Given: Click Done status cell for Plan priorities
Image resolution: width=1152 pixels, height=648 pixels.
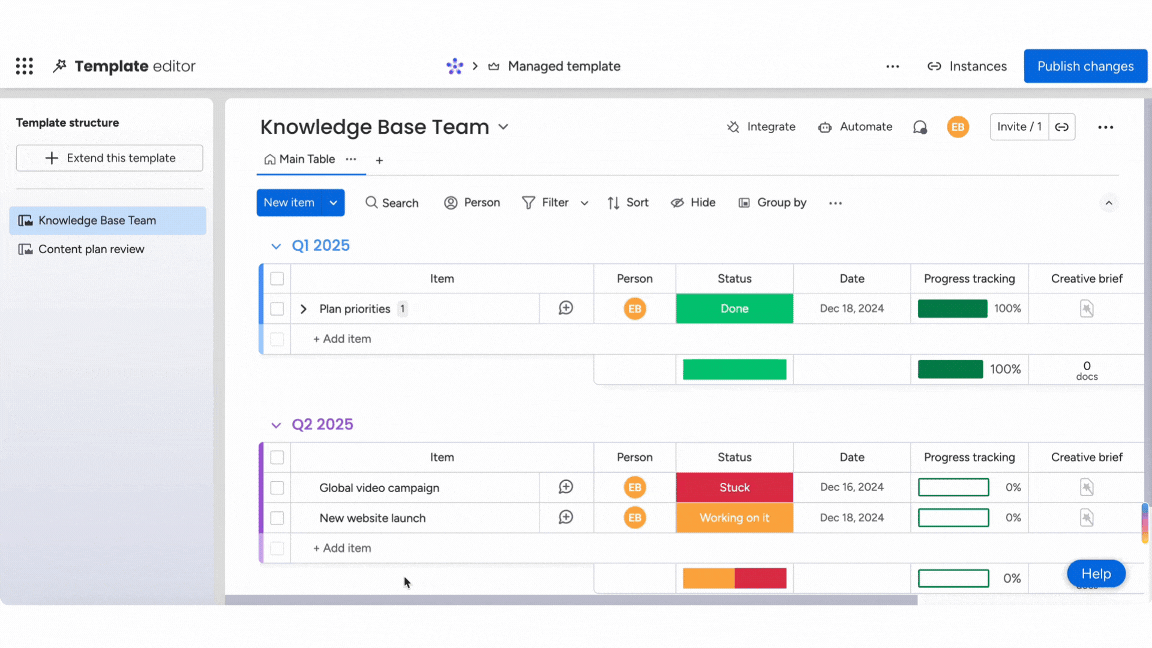Looking at the screenshot, I should (x=735, y=309).
